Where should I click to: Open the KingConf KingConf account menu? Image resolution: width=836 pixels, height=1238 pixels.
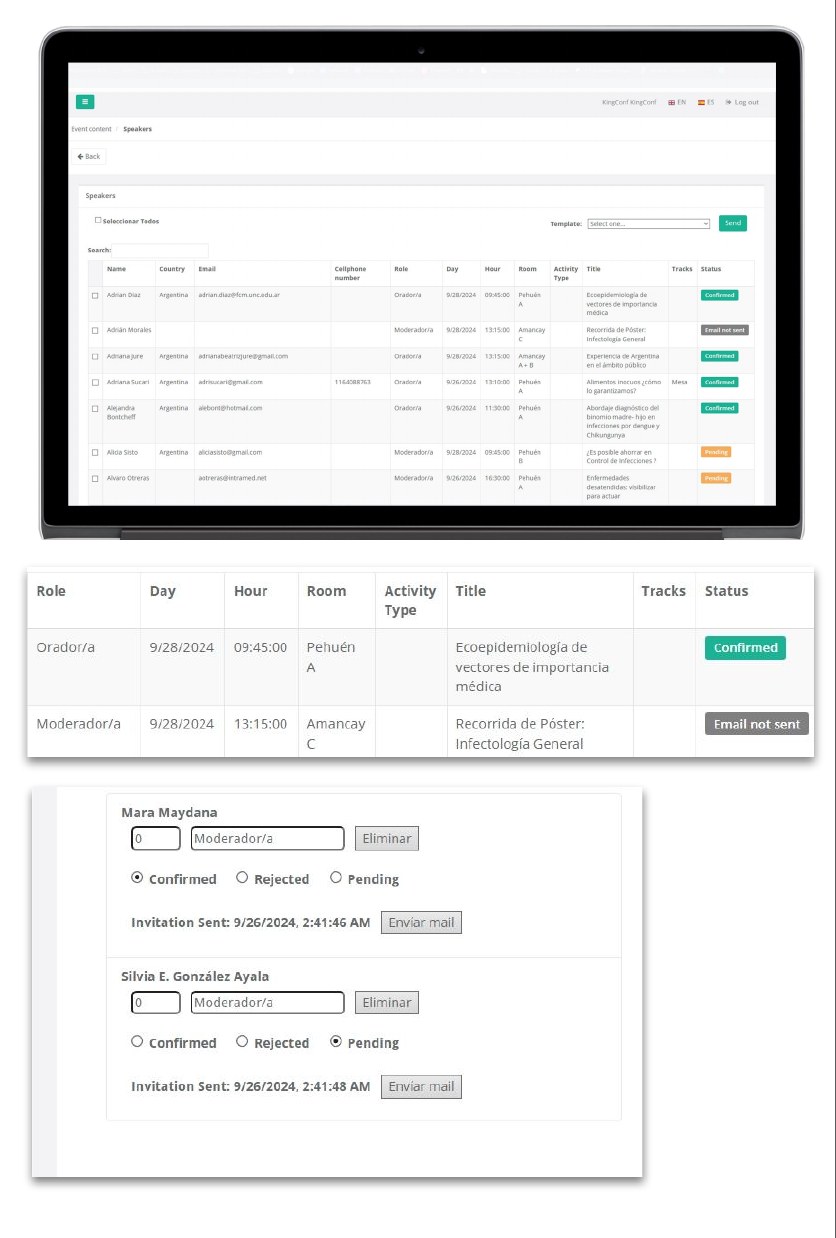(x=630, y=102)
